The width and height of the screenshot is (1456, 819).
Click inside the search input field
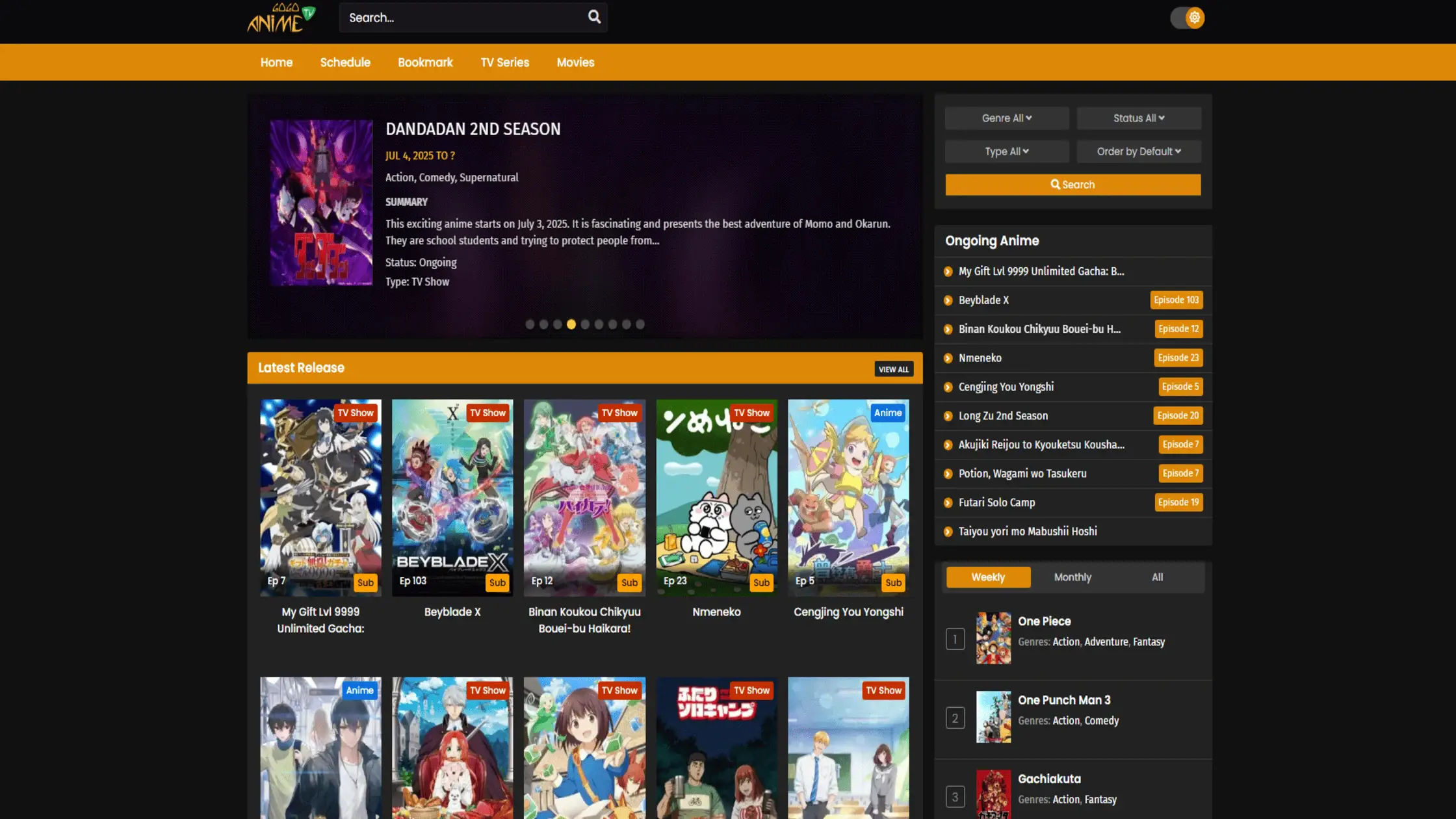[x=455, y=18]
